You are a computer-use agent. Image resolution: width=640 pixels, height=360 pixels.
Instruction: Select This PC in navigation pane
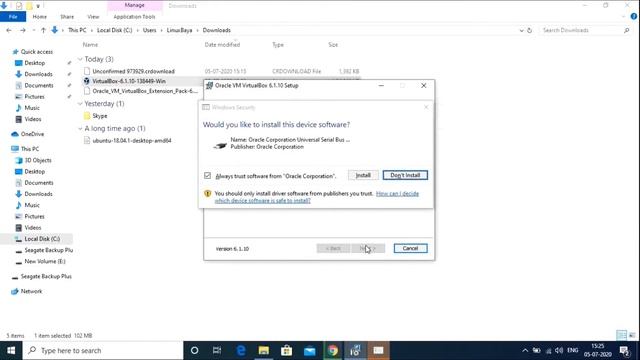(x=30, y=149)
